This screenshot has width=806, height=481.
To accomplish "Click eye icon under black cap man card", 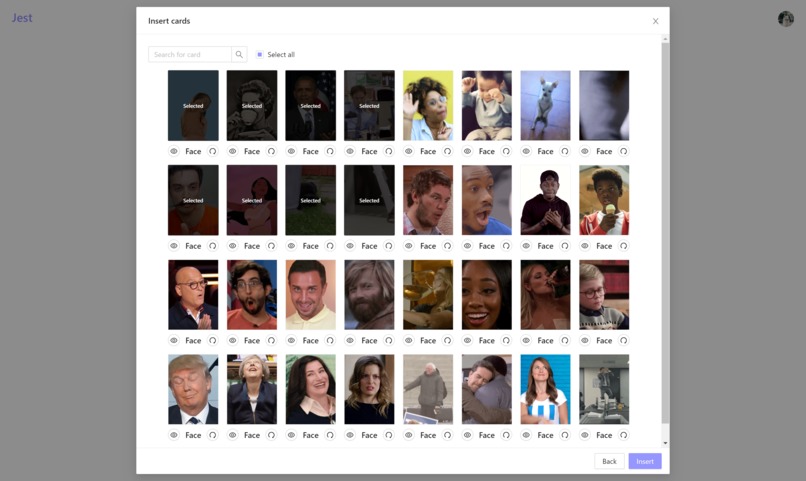I will pos(526,246).
